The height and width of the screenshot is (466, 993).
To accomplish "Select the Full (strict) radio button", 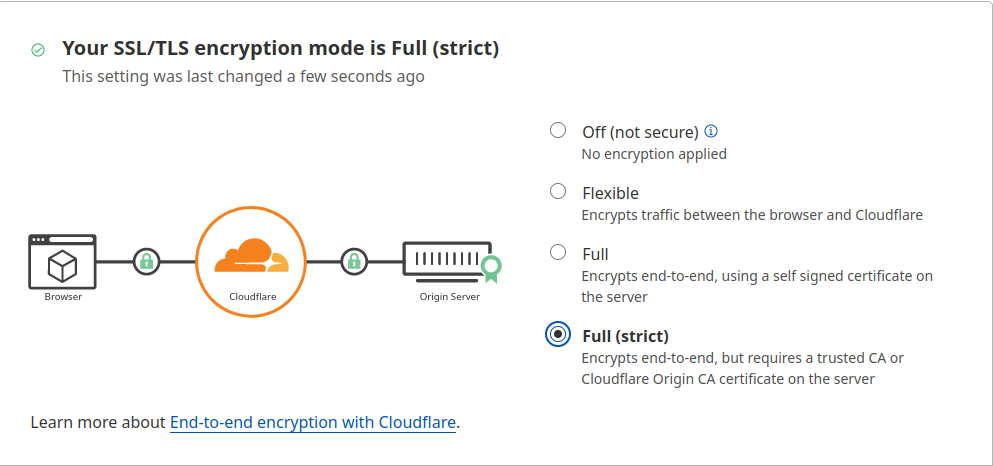I will (558, 335).
